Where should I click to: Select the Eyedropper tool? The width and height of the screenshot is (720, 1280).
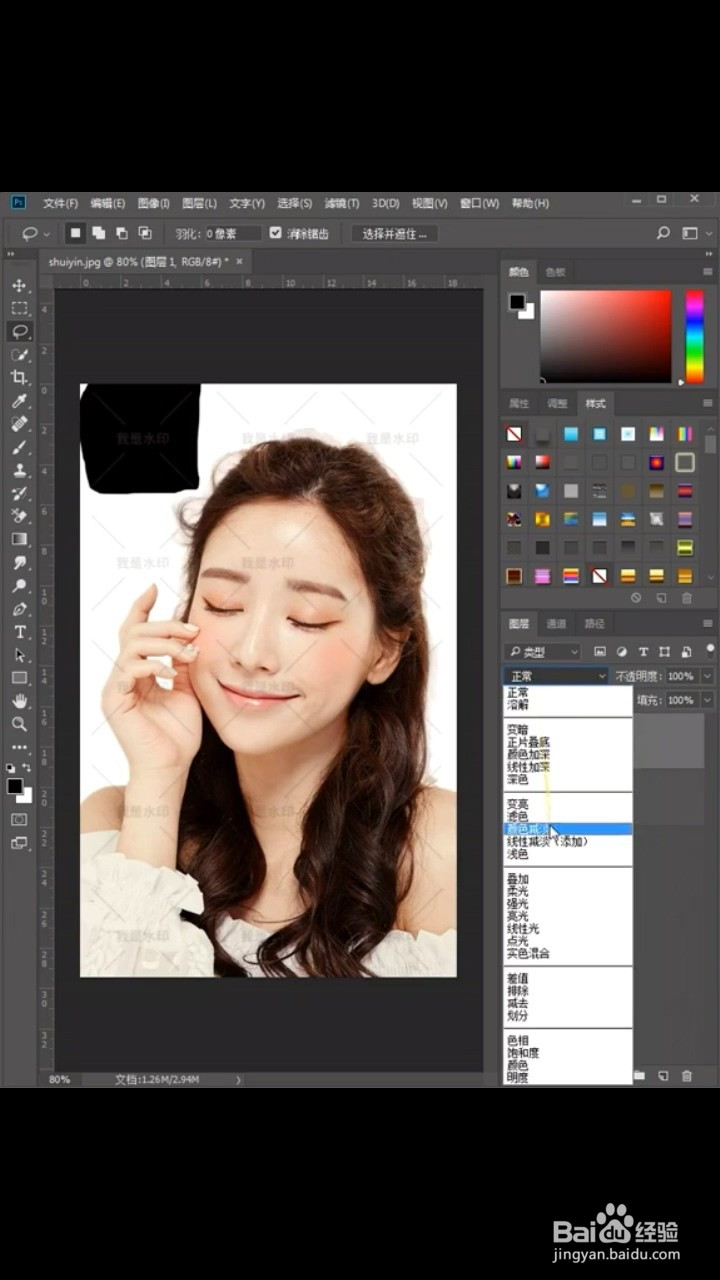(19, 401)
